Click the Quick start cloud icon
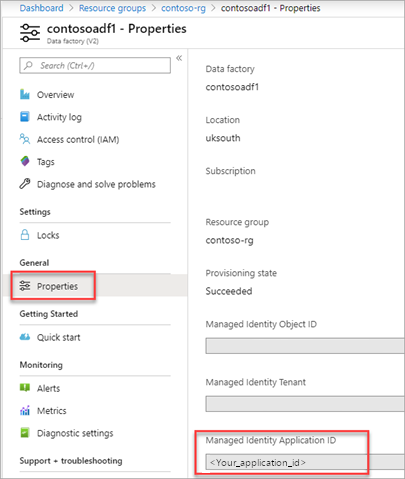This screenshot has height=479, width=405. [x=25, y=337]
